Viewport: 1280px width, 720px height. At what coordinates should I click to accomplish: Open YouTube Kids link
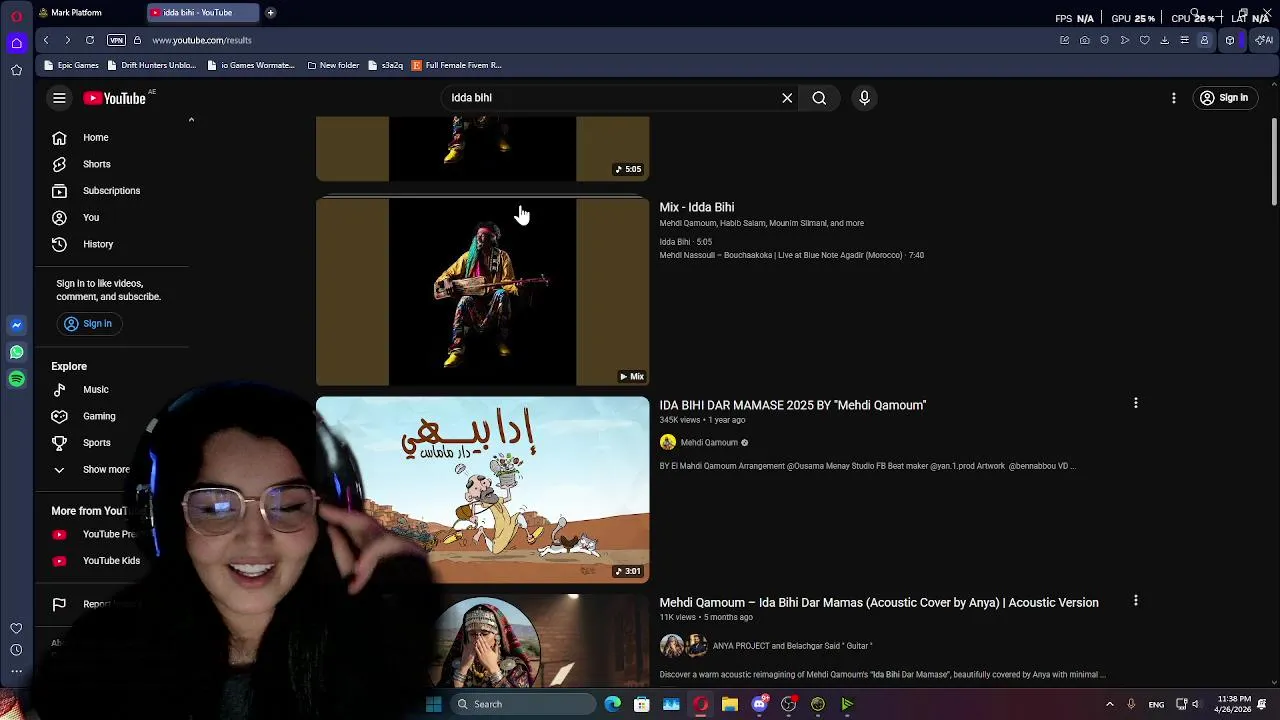coord(112,561)
